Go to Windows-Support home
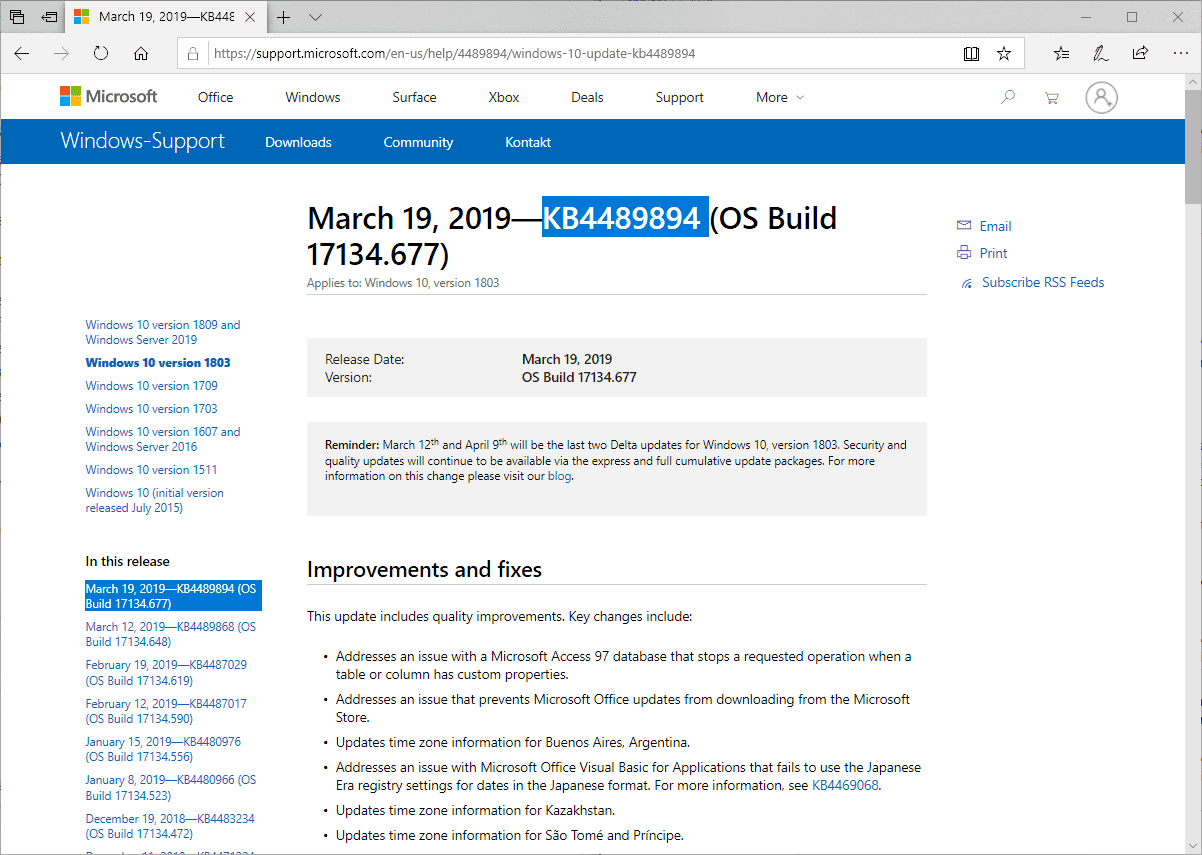Viewport: 1202px width, 855px height. point(143,141)
